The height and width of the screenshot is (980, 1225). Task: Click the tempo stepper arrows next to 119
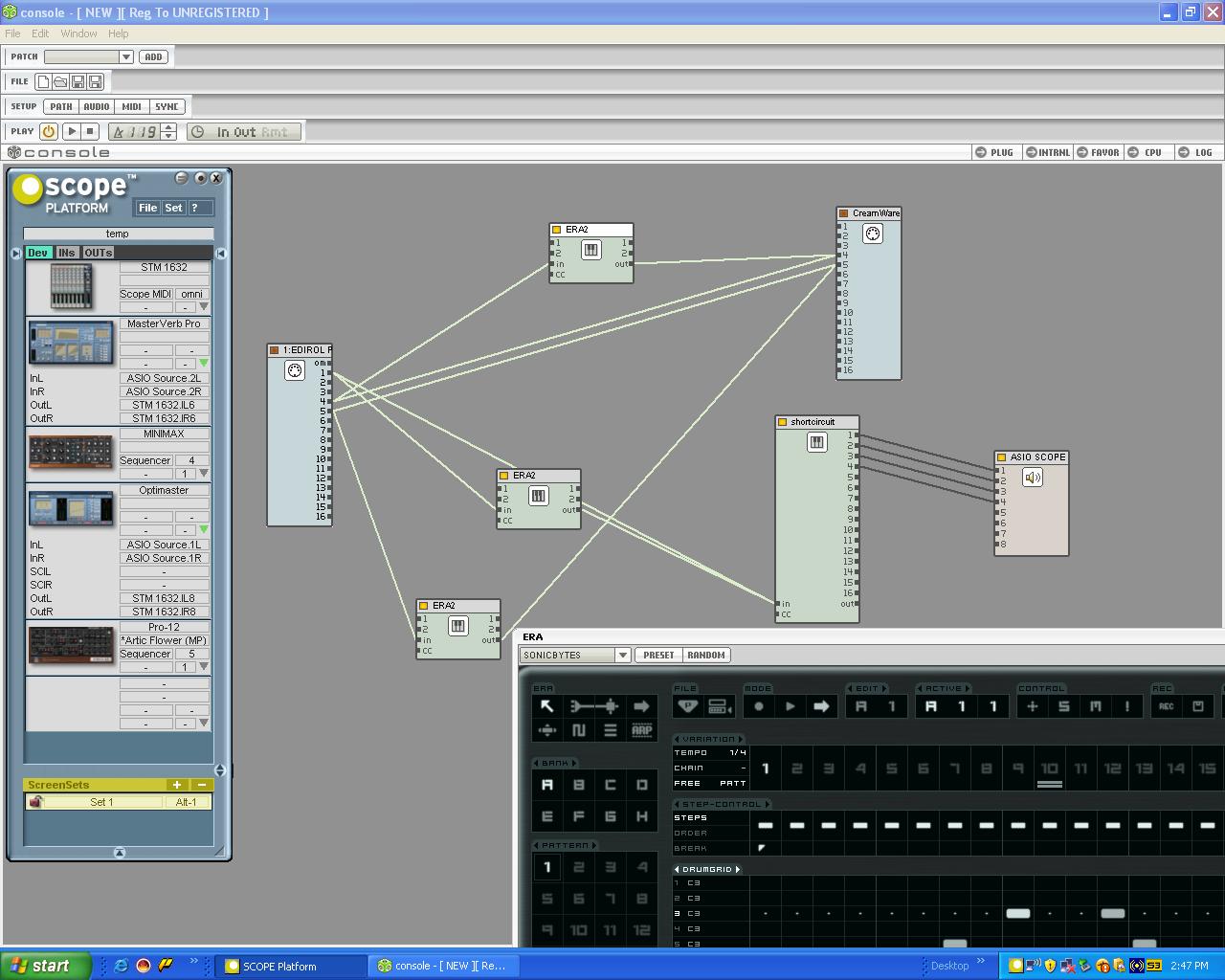point(168,131)
